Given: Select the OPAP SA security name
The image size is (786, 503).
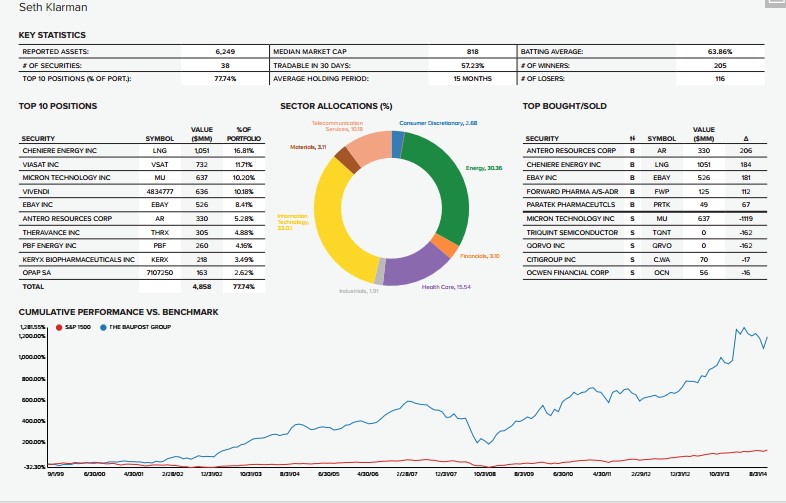Looking at the screenshot, I should [x=37, y=273].
